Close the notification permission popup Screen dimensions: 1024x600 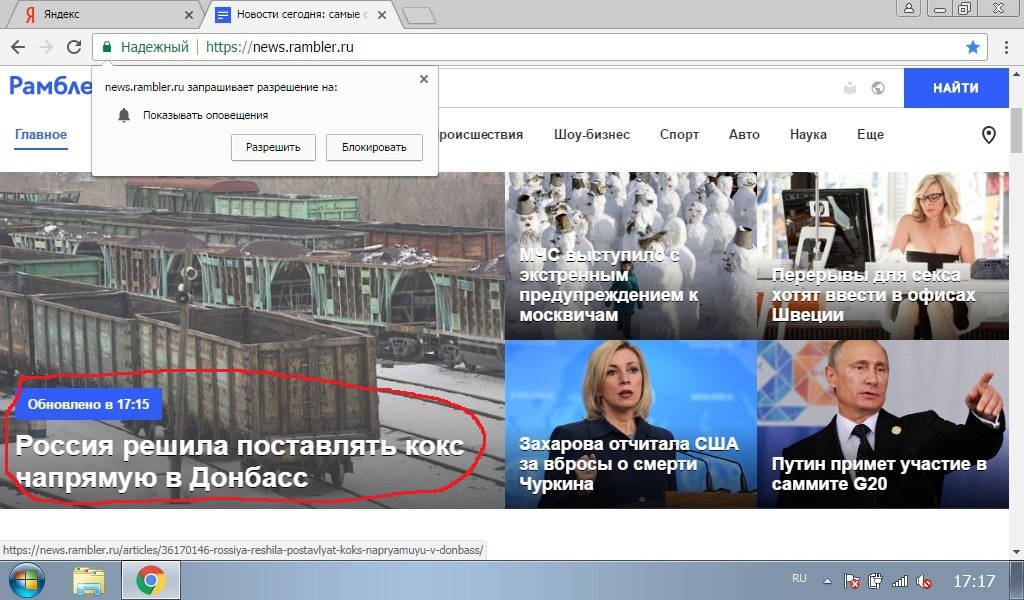point(423,79)
